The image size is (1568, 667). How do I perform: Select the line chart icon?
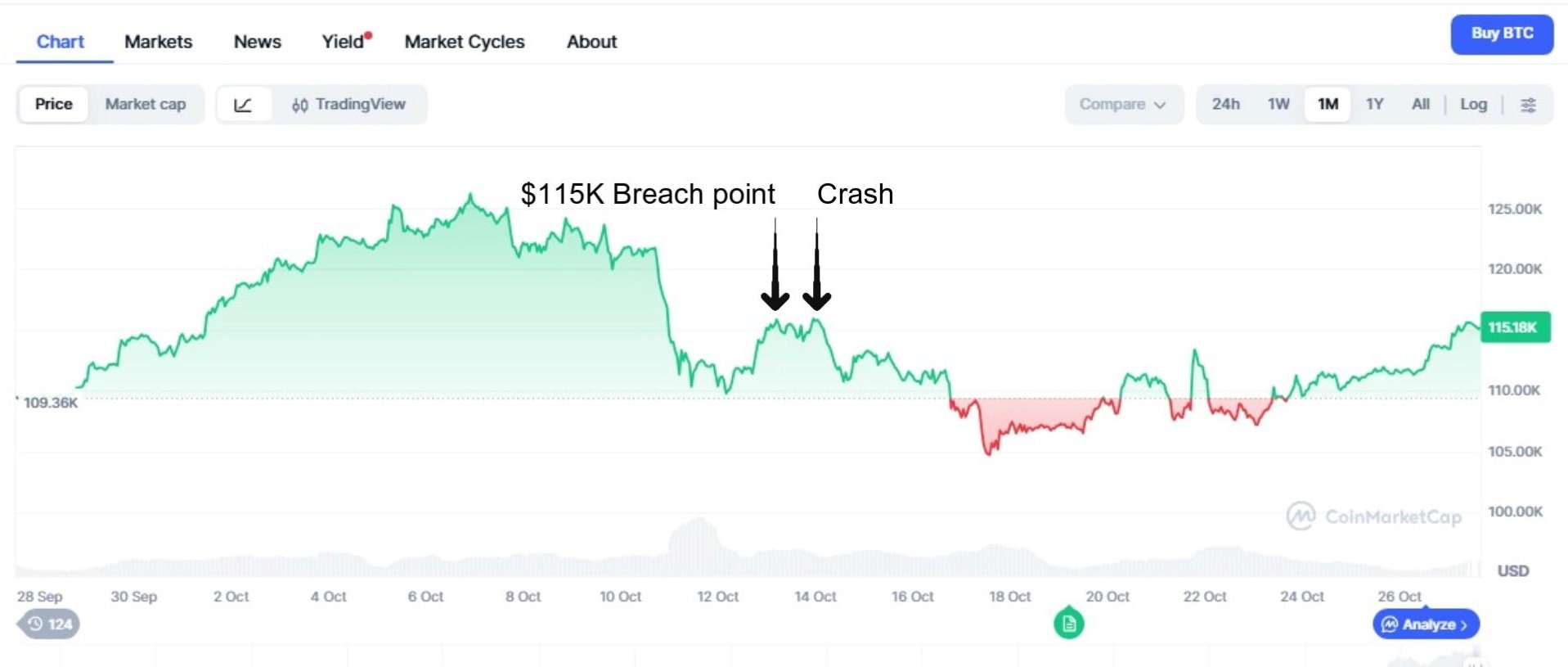point(243,105)
